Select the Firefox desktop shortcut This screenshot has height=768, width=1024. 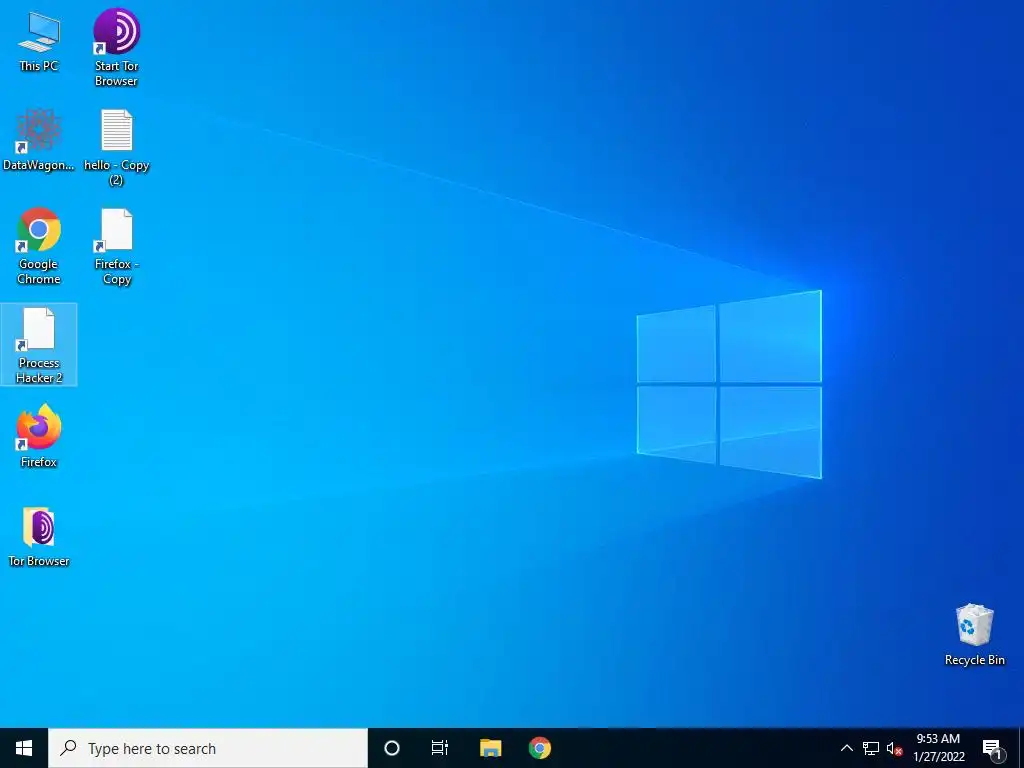pyautogui.click(x=39, y=436)
